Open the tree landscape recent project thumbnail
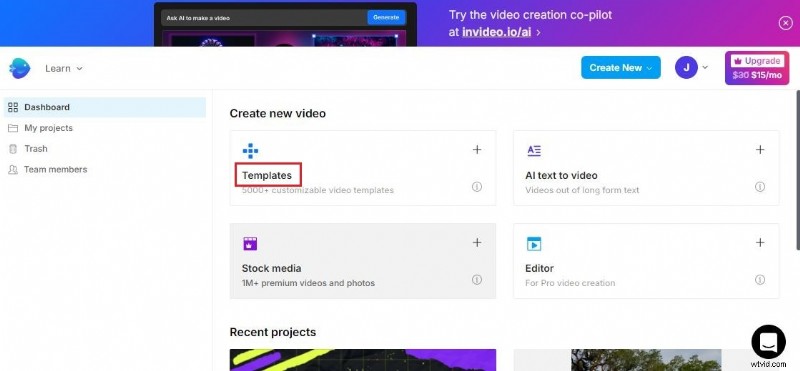This screenshot has width=800, height=371. point(646,360)
